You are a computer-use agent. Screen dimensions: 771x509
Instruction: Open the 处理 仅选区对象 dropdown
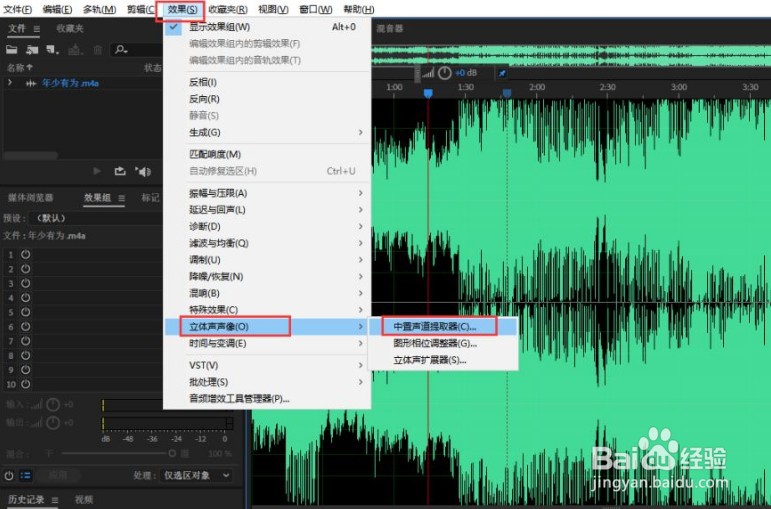click(x=196, y=476)
